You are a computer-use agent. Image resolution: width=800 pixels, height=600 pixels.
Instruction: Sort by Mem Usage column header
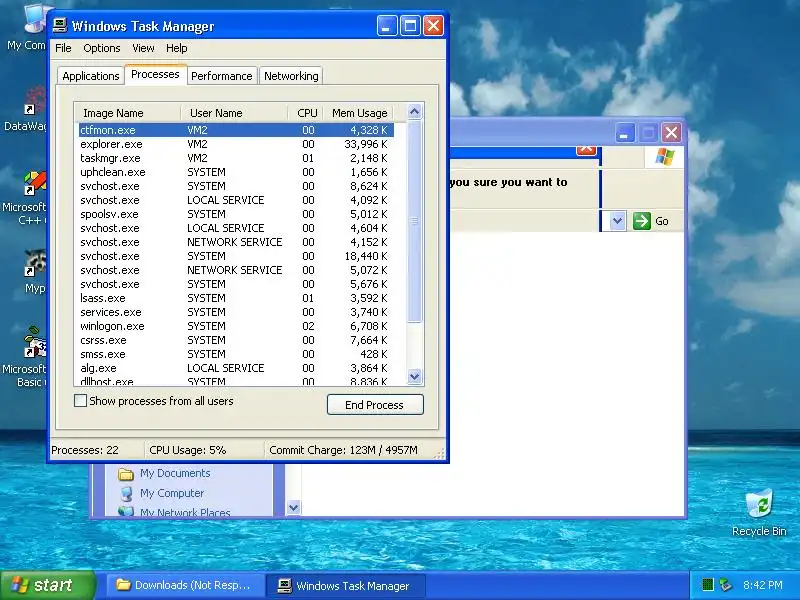pyautogui.click(x=359, y=113)
